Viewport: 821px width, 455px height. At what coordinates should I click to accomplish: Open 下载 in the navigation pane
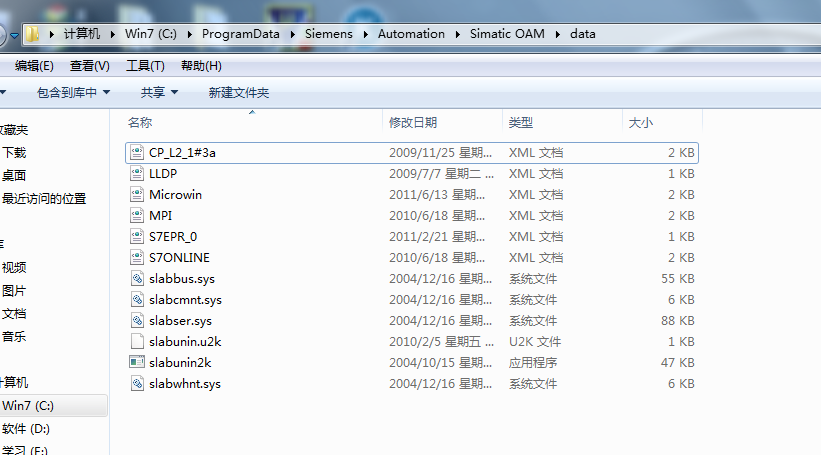[14, 152]
